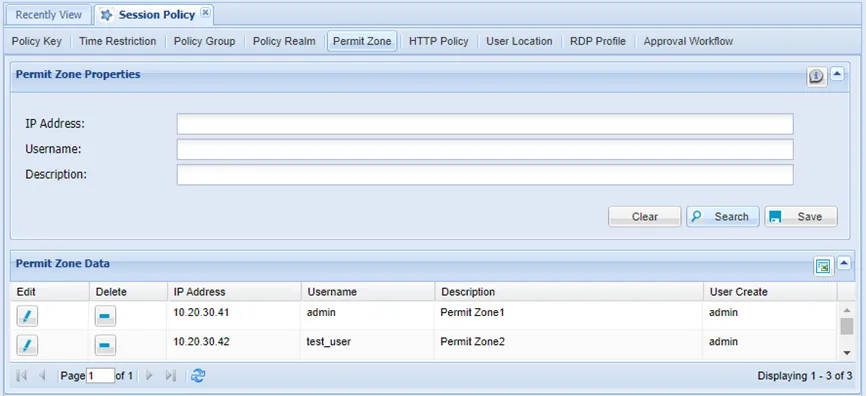Open the Policy Key section

(36, 41)
